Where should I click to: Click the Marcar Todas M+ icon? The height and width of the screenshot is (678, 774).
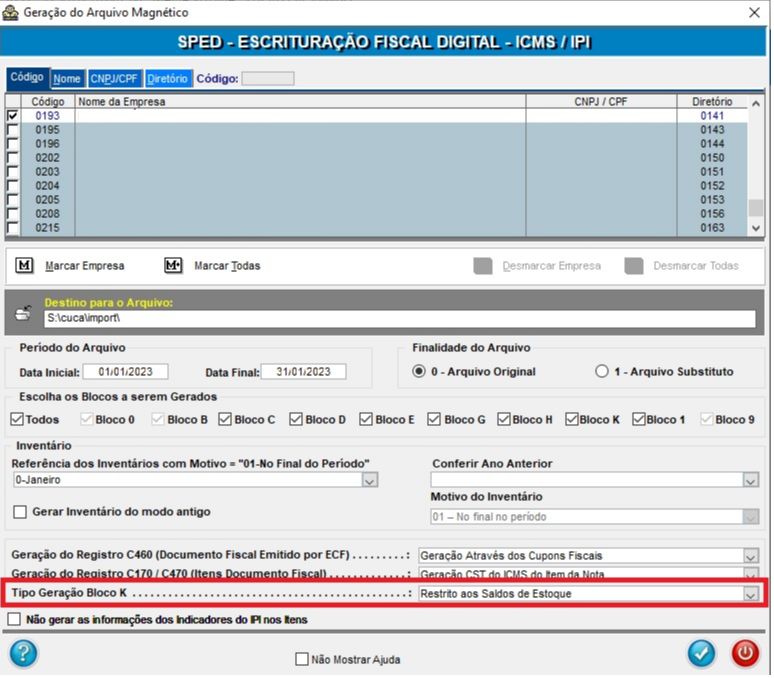coord(173,265)
